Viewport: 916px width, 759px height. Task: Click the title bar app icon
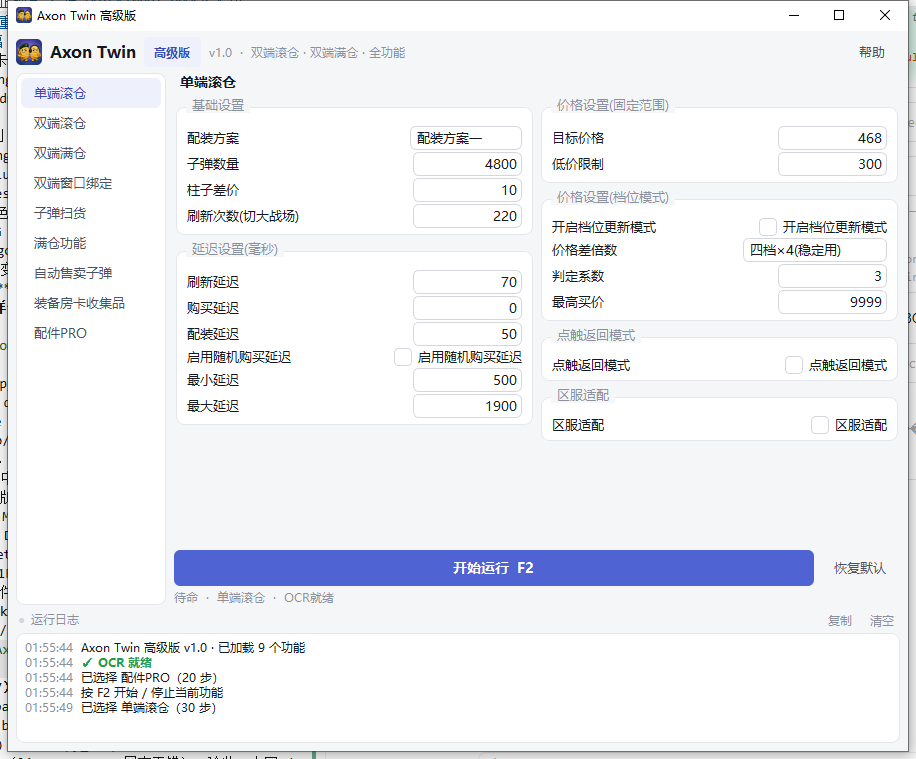[24, 15]
